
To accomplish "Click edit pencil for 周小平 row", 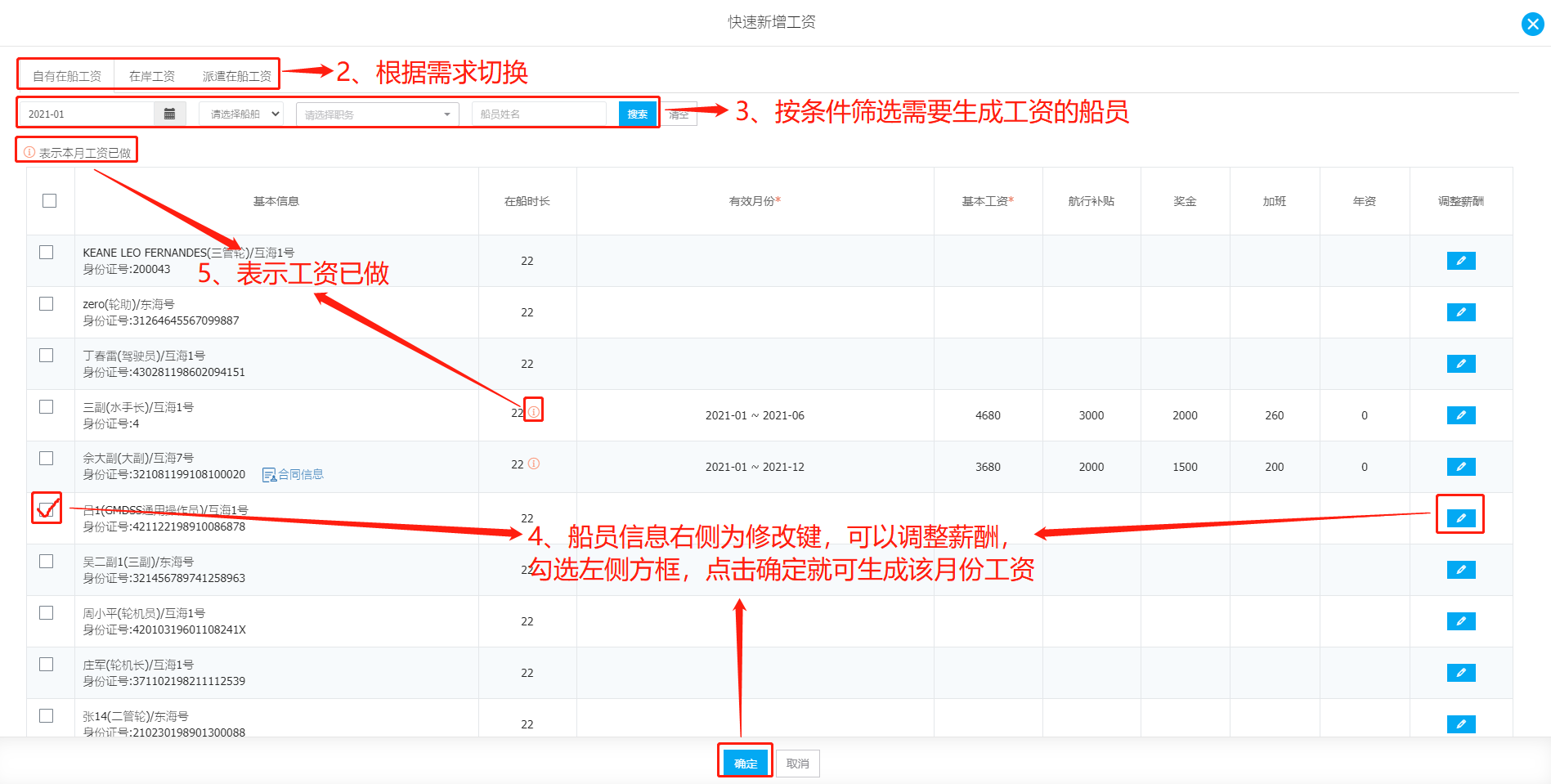I will click(x=1460, y=621).
